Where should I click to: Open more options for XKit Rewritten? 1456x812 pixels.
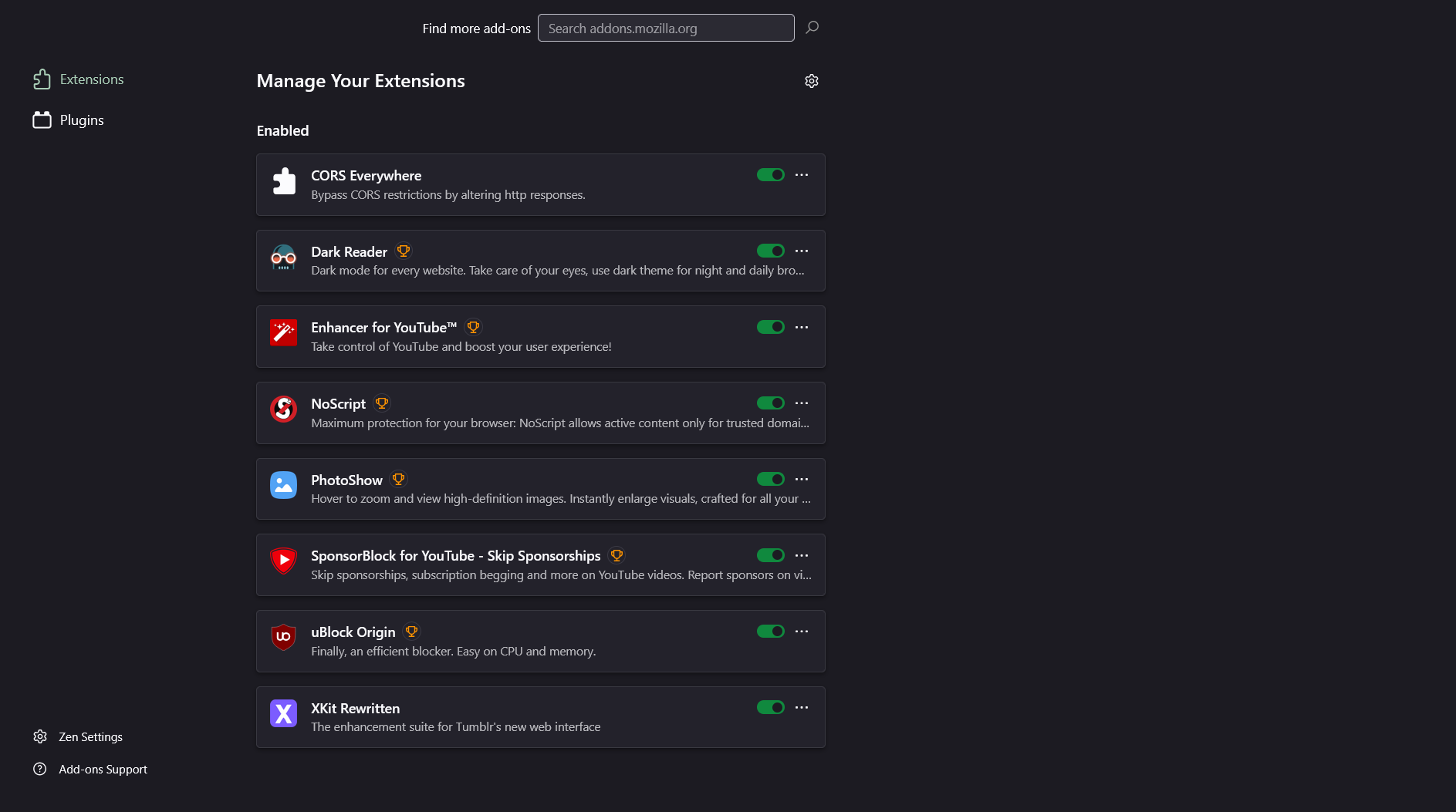click(x=802, y=708)
